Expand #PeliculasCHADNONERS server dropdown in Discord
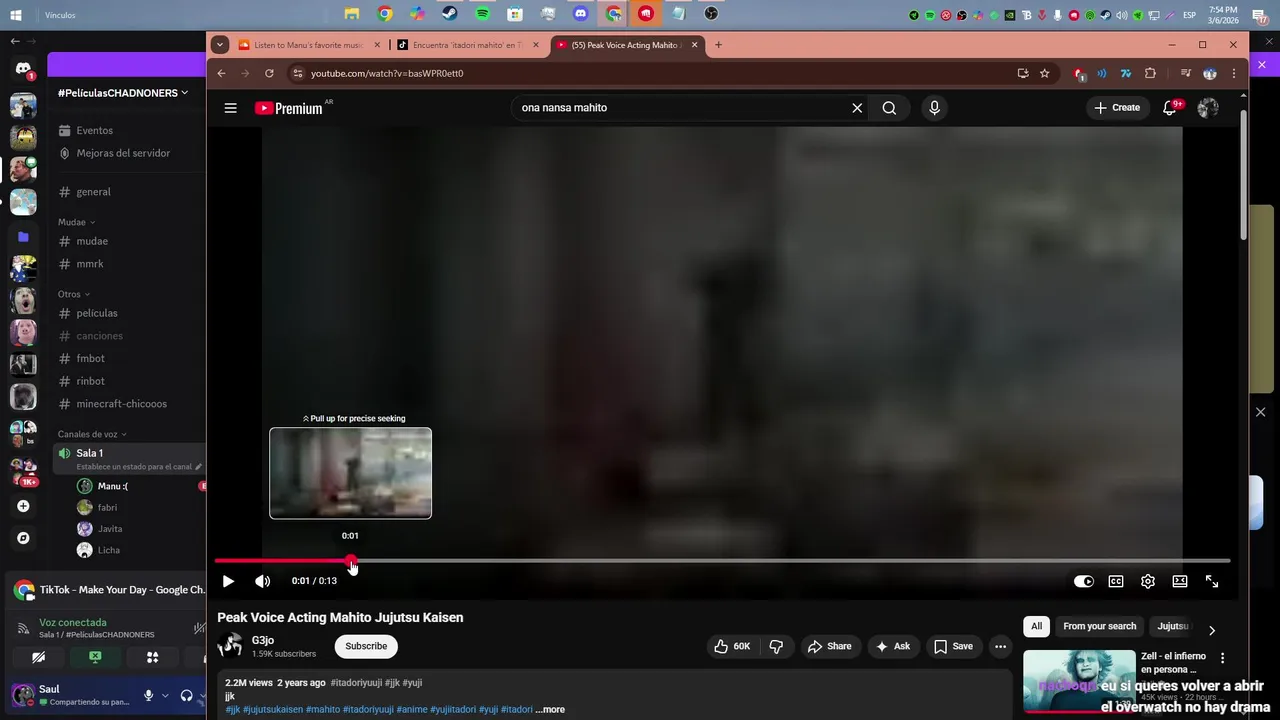Screen dimensions: 1280x720 pyautogui.click(x=125, y=92)
